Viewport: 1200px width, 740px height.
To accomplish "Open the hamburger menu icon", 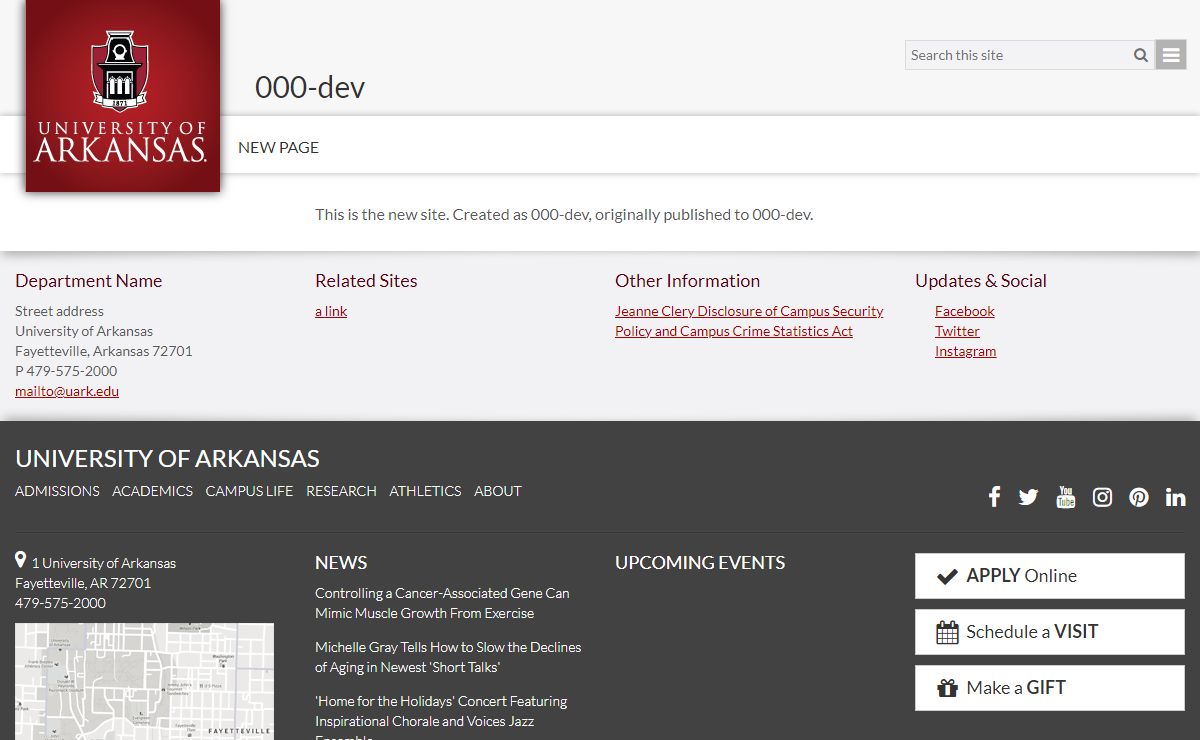I will click(x=1171, y=55).
